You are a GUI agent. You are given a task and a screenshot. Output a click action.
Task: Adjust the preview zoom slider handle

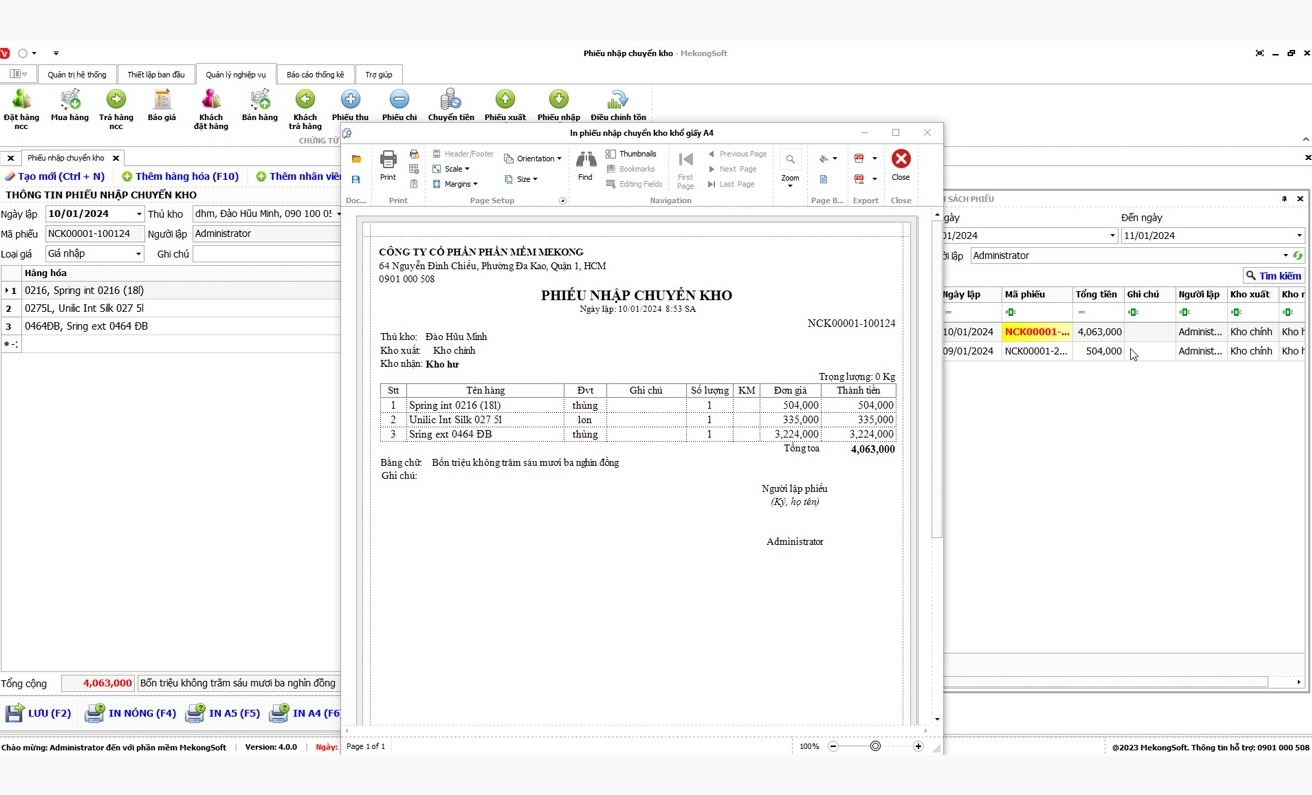coord(875,746)
